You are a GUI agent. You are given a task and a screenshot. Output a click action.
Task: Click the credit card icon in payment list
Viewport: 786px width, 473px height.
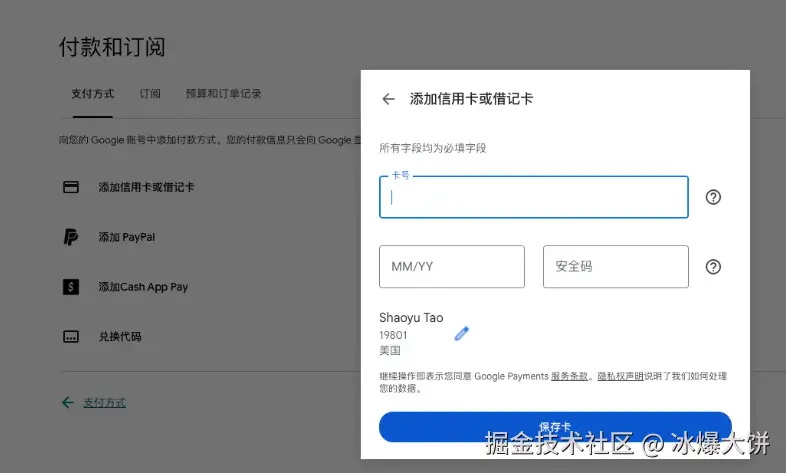[71, 187]
